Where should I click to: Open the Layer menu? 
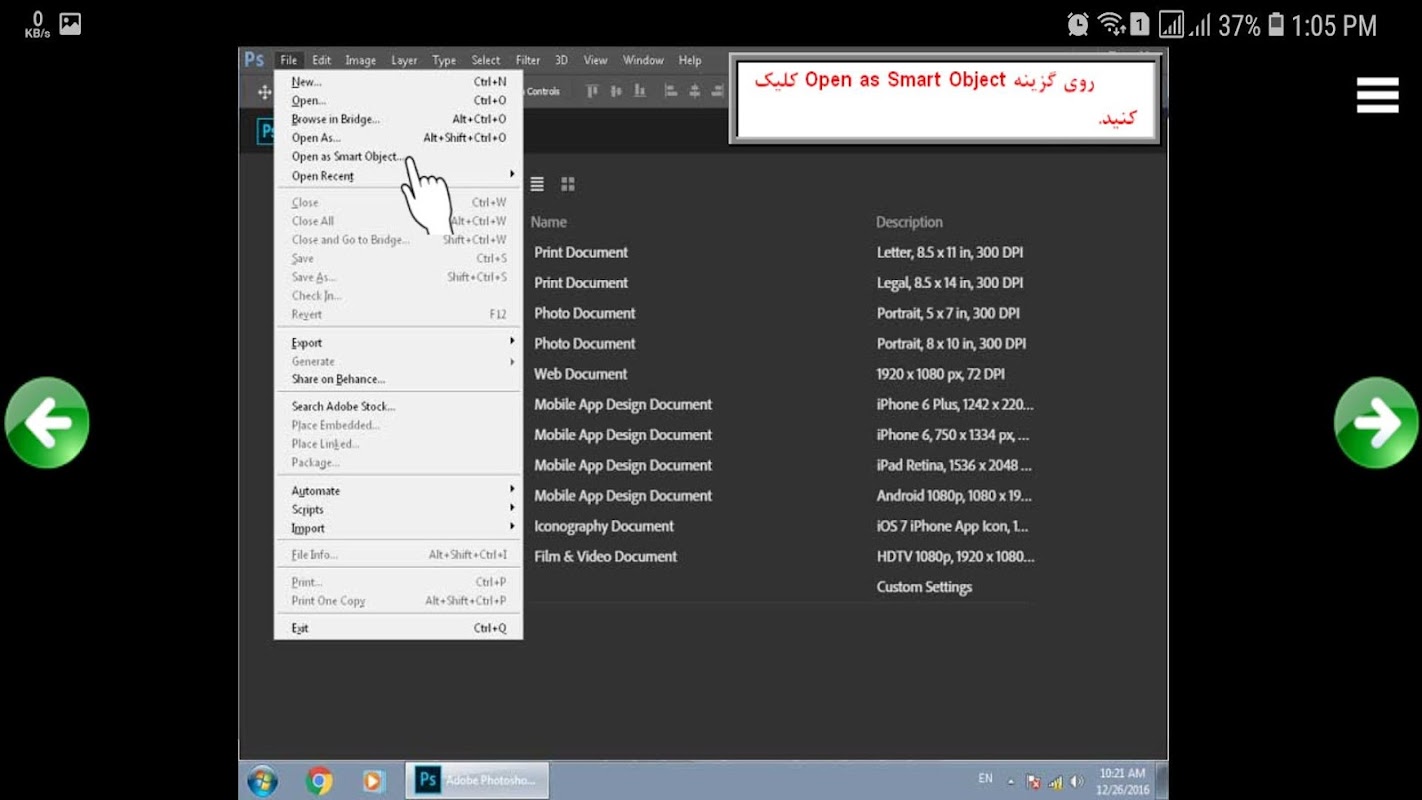coord(404,60)
